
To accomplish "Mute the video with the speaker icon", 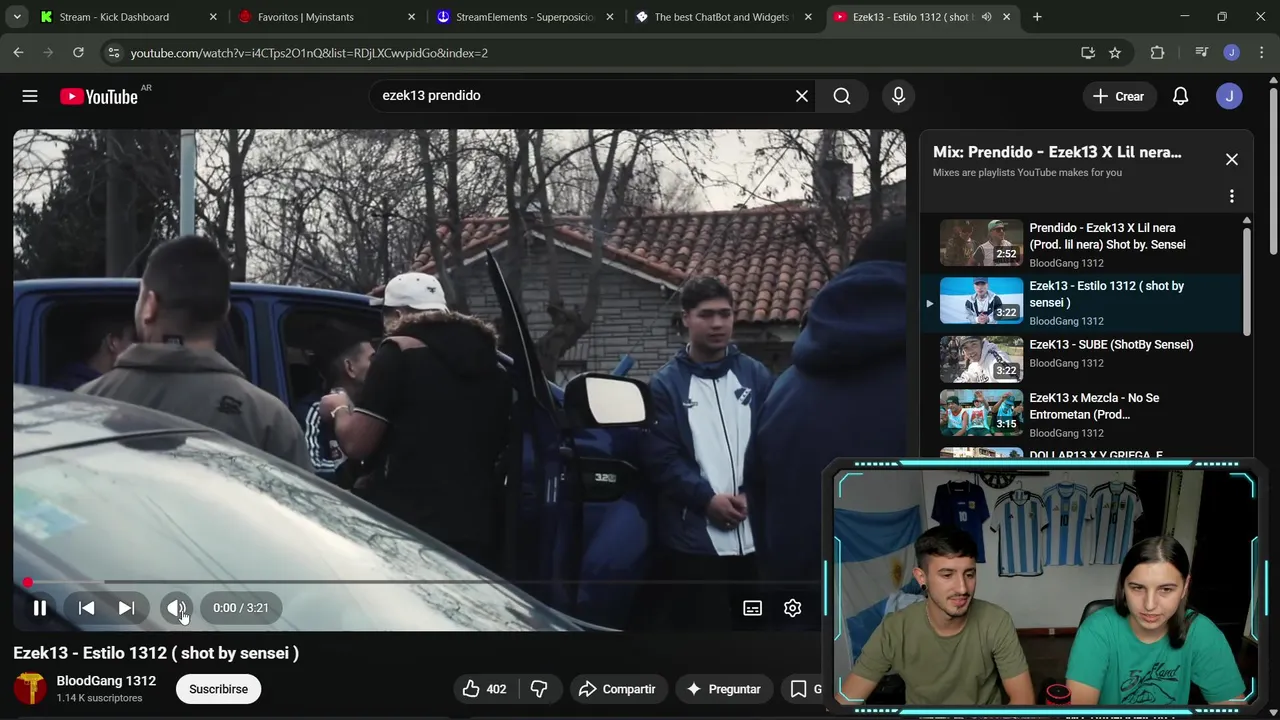I will [x=177, y=608].
